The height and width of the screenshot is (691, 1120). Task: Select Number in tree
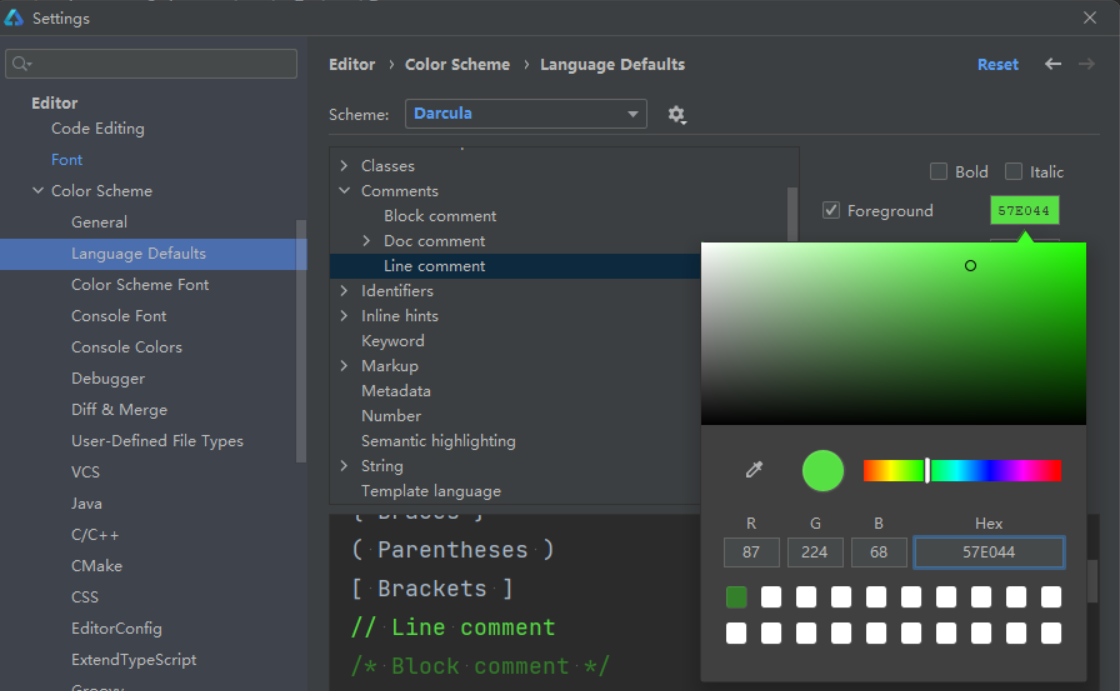[391, 416]
